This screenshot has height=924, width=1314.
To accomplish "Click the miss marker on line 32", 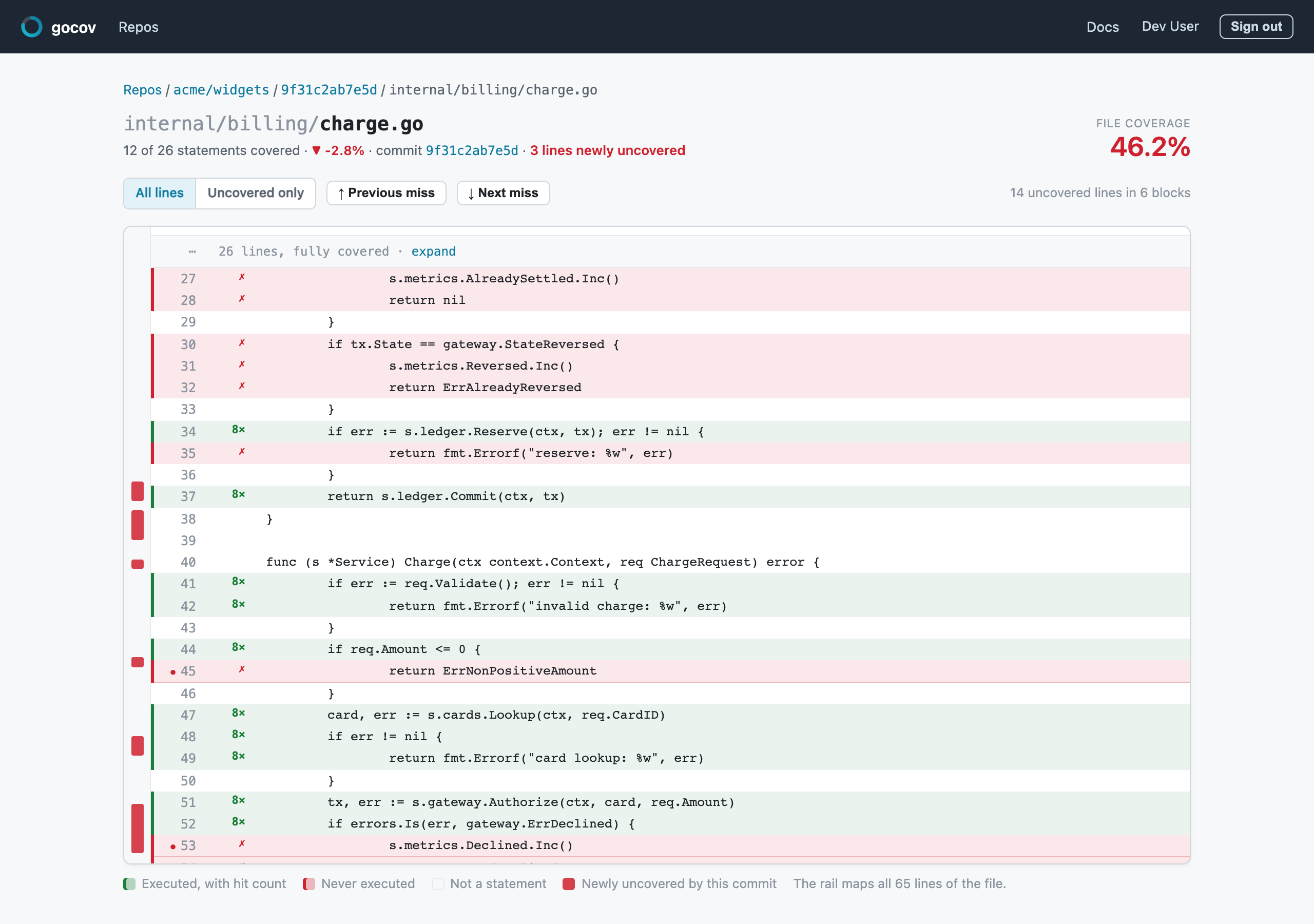I will [x=242, y=387].
